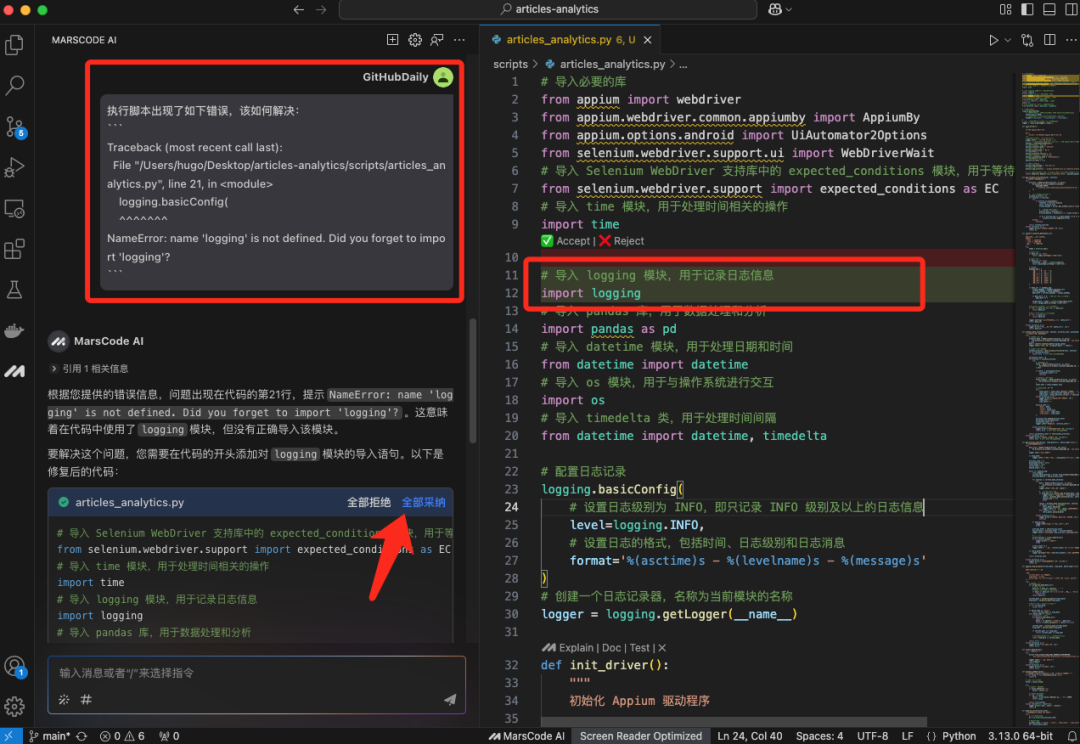Open MarsCode AI panel settings gear

[x=415, y=40]
